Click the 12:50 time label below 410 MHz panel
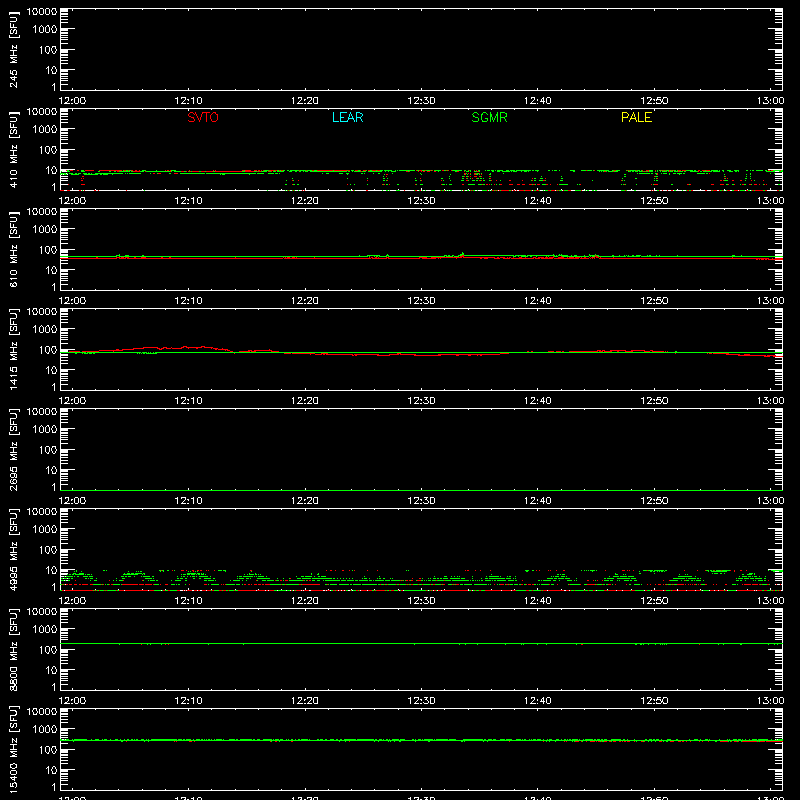The width and height of the screenshot is (800, 800). click(x=654, y=201)
